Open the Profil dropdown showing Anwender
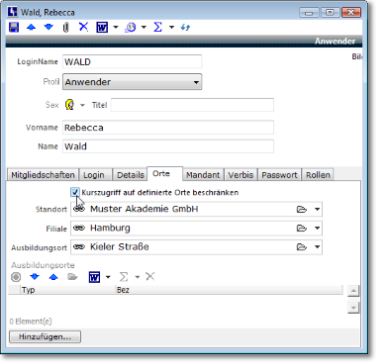The width and height of the screenshot is (376, 362). (x=132, y=82)
